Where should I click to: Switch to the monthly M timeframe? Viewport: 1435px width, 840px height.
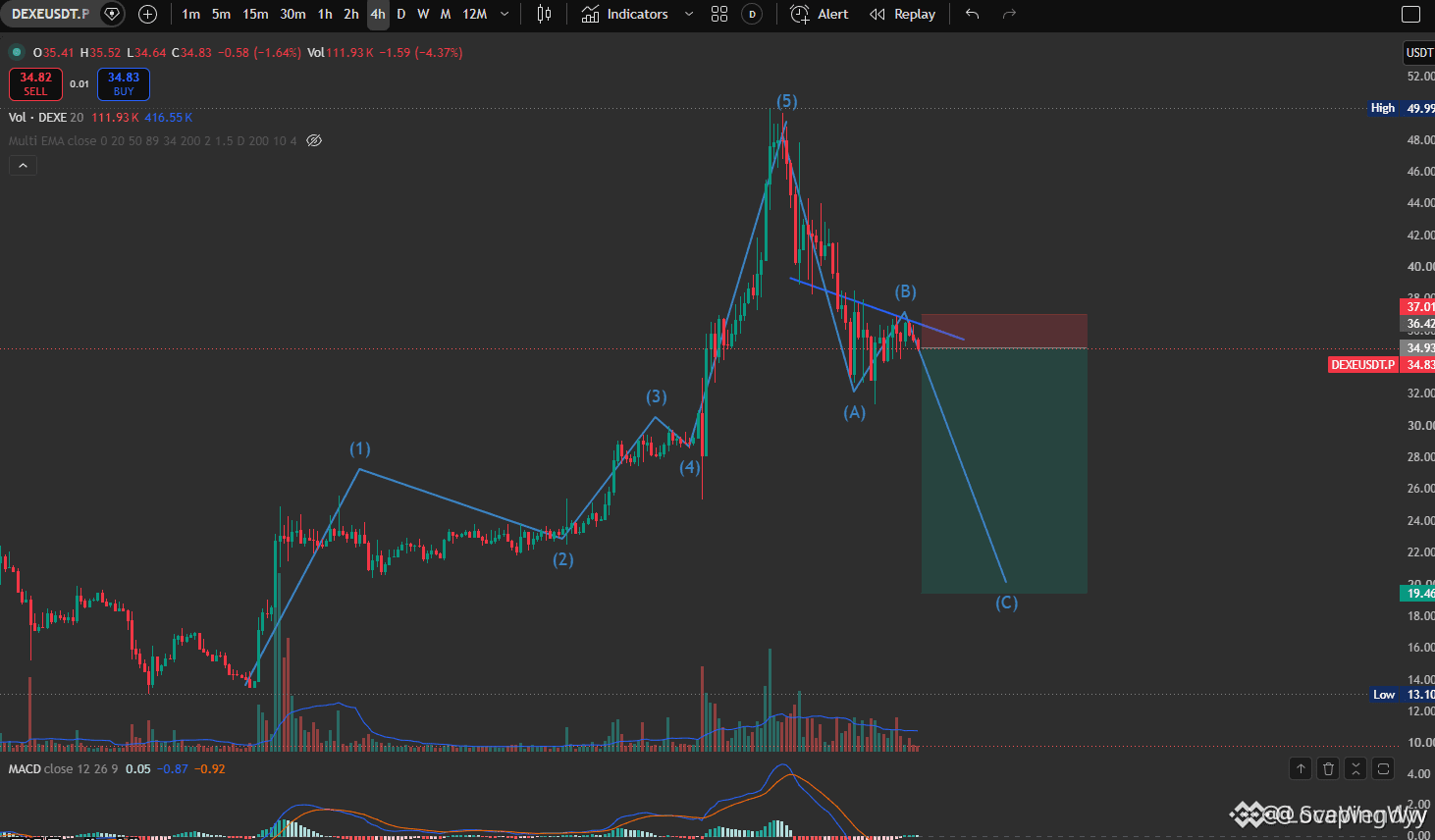point(446,14)
